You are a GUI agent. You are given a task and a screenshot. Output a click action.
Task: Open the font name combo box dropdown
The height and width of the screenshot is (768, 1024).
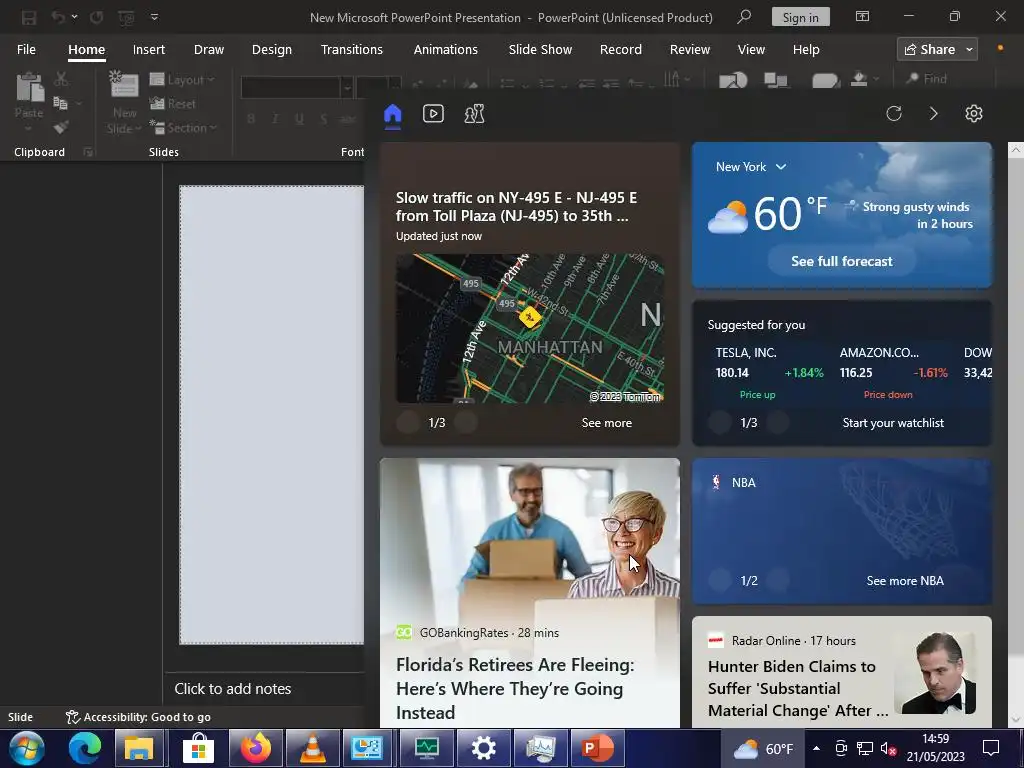(x=347, y=88)
